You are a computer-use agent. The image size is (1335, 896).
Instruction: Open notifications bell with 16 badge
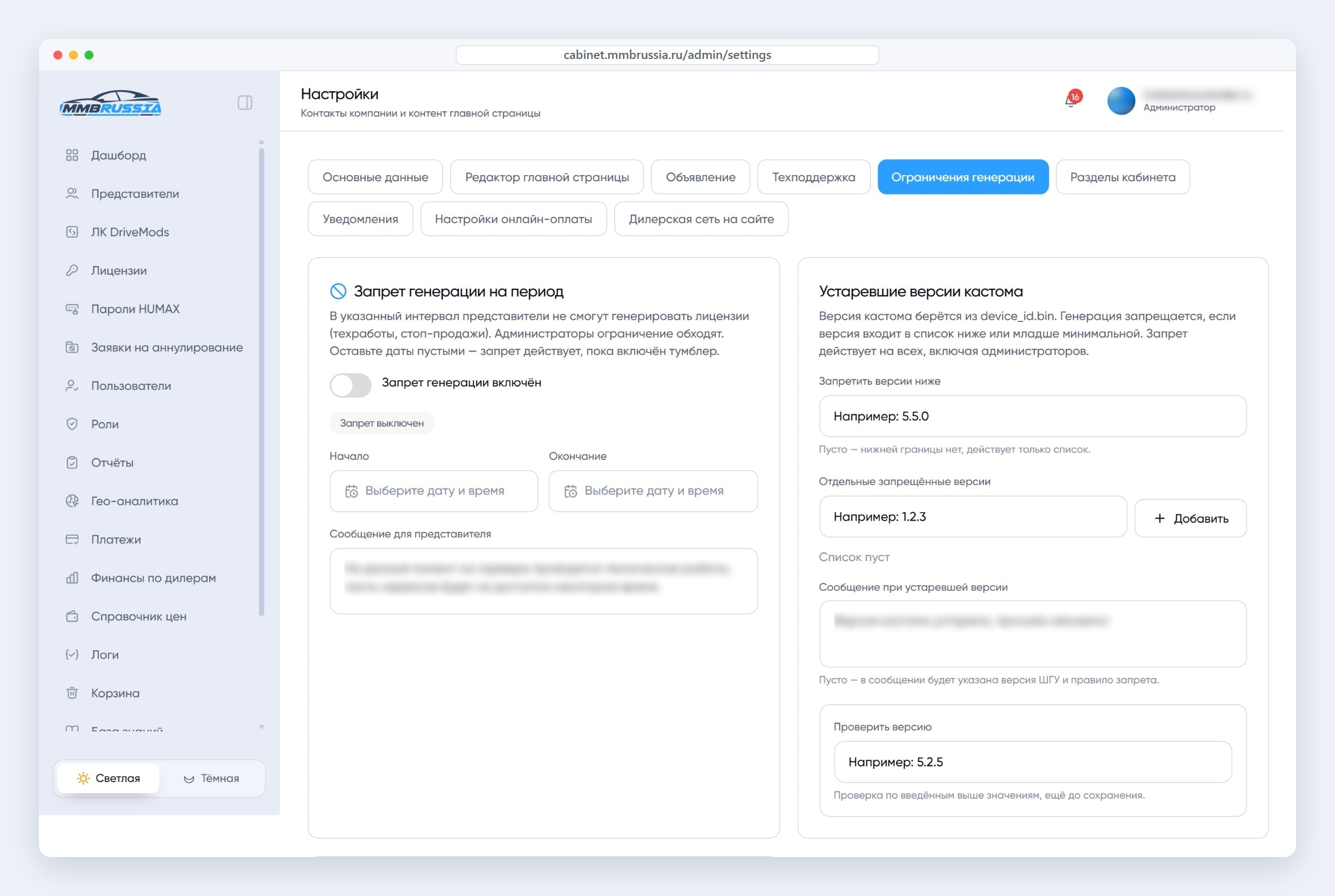(x=1072, y=100)
